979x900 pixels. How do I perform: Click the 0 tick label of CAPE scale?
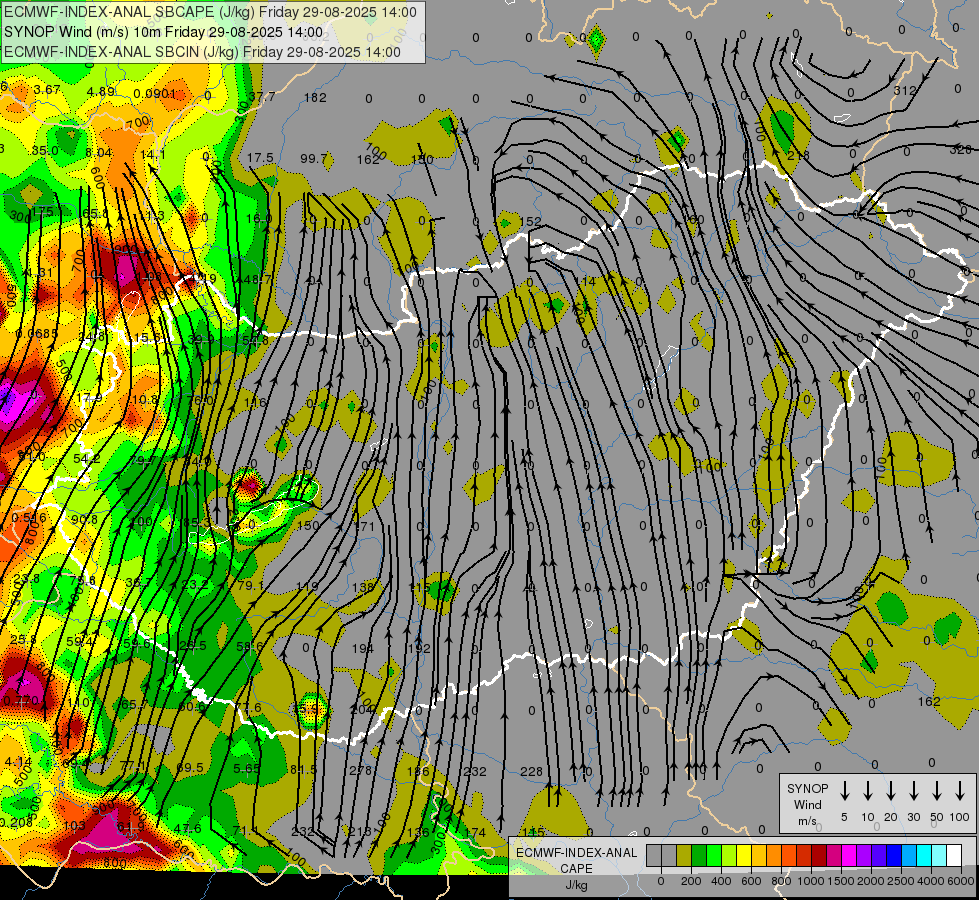coord(661,881)
